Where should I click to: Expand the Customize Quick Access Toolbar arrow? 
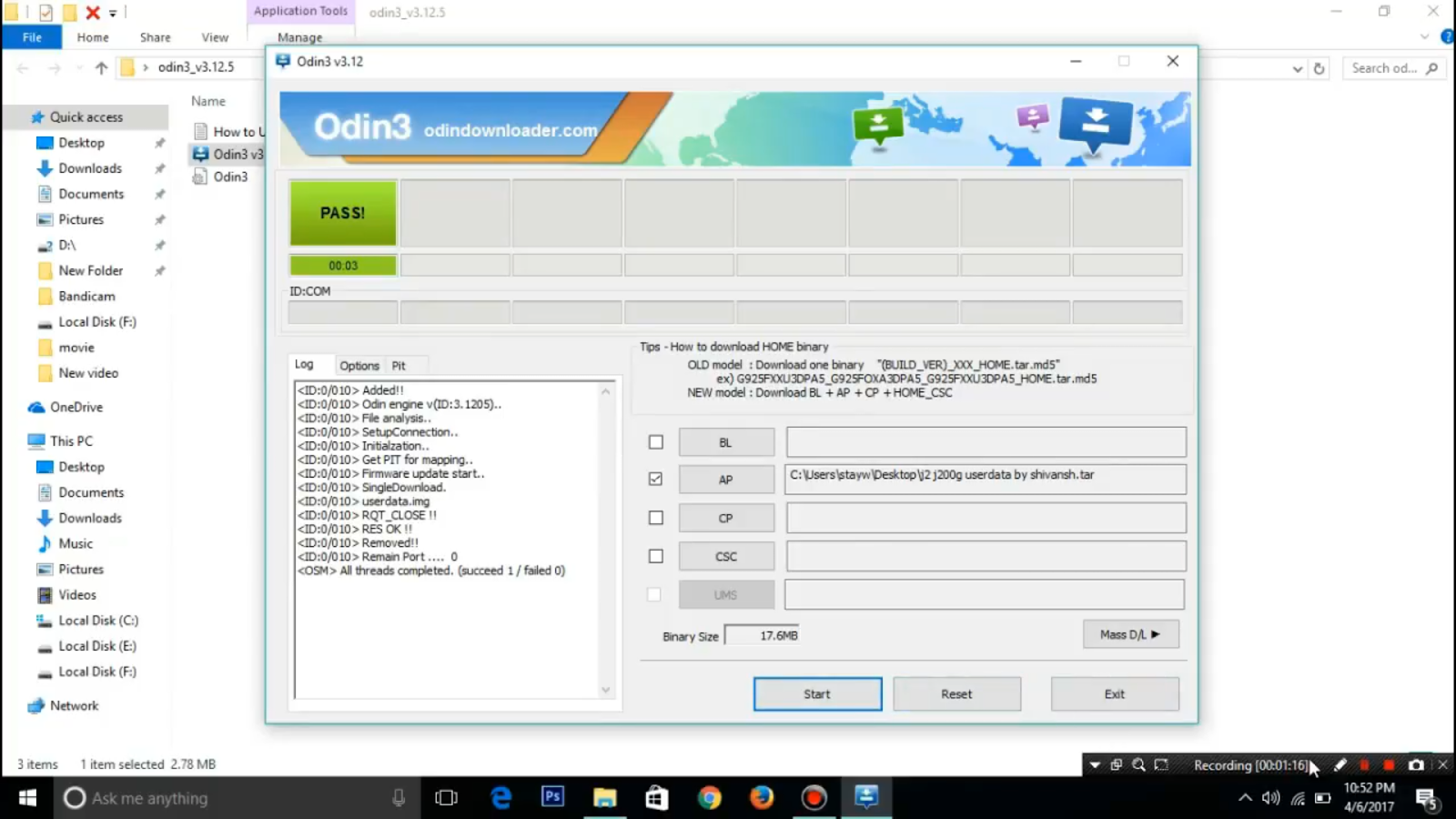pos(113,13)
